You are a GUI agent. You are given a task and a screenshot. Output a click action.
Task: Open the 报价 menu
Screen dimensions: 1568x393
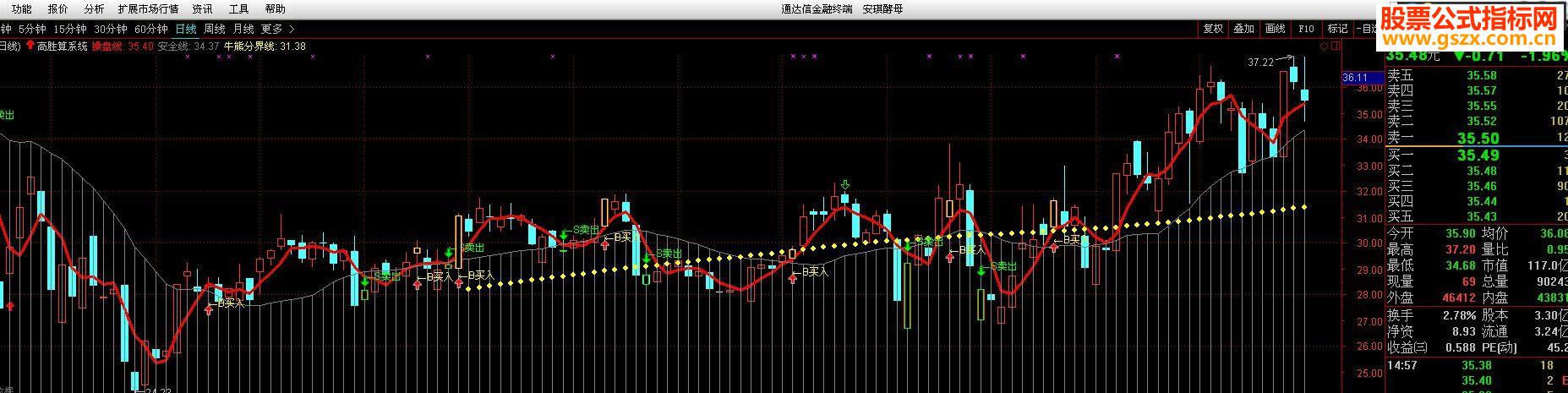click(x=58, y=9)
